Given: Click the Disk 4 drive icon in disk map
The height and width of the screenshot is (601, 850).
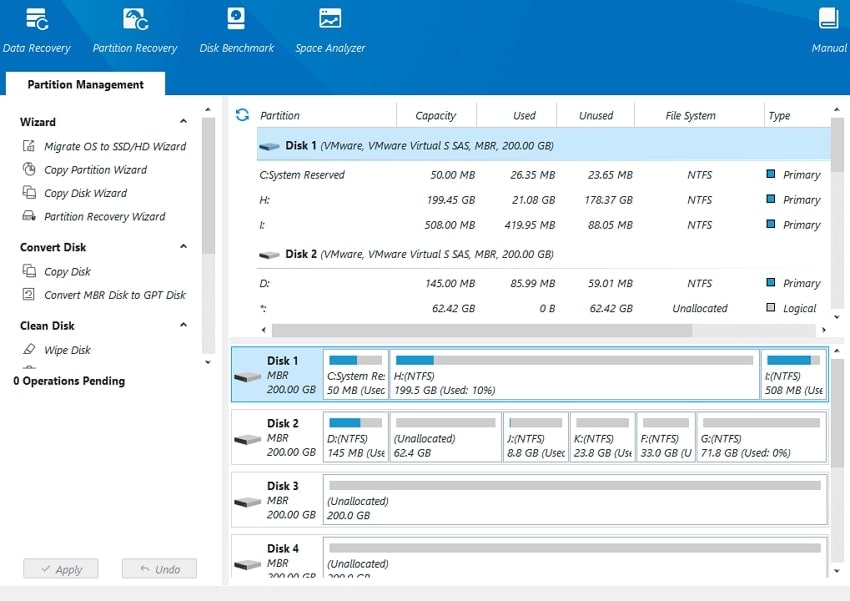Looking at the screenshot, I should [x=248, y=564].
